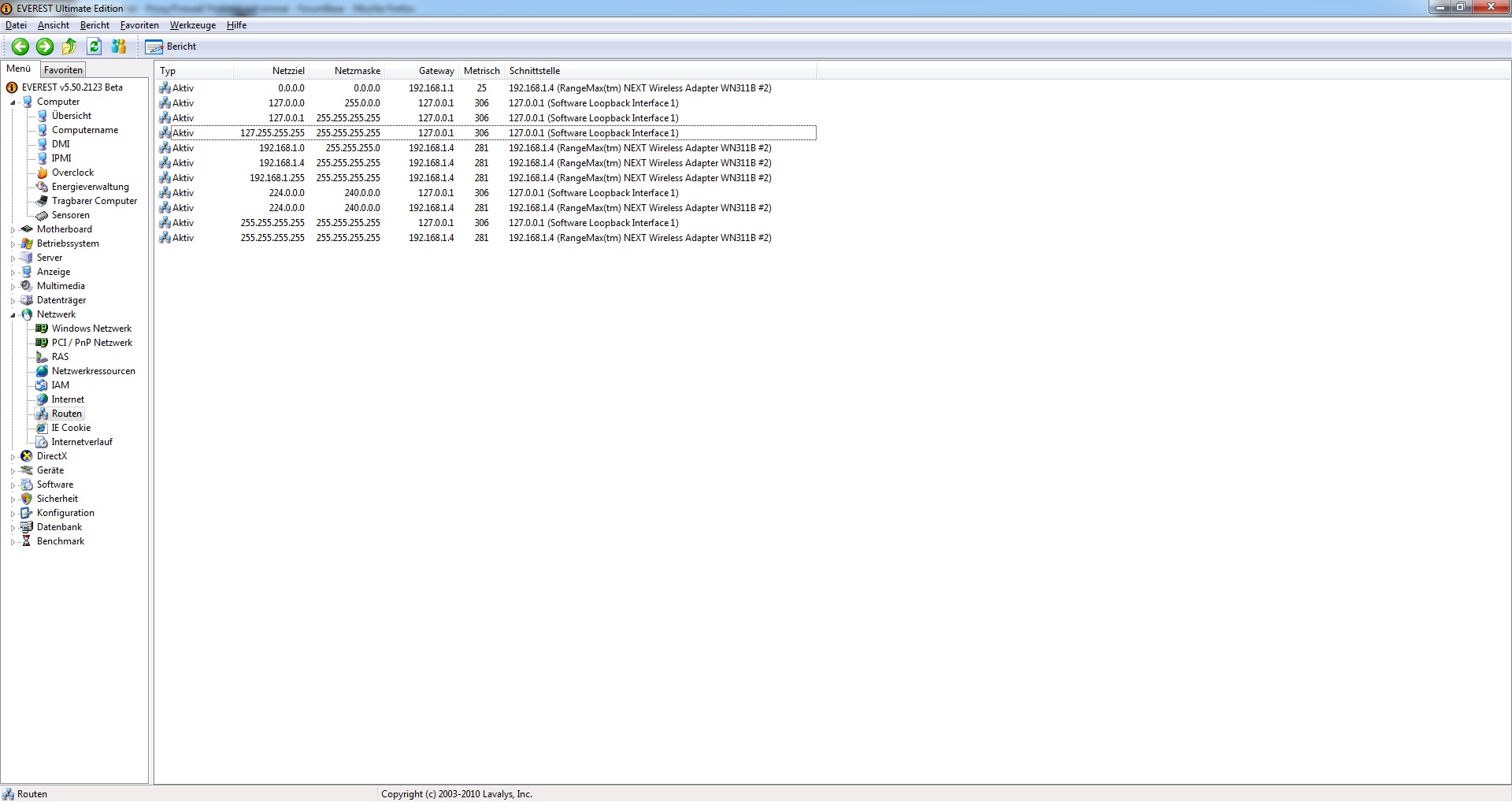This screenshot has height=802, width=1512.
Task: Click the Sicherheit shield icon
Action: coord(27,499)
